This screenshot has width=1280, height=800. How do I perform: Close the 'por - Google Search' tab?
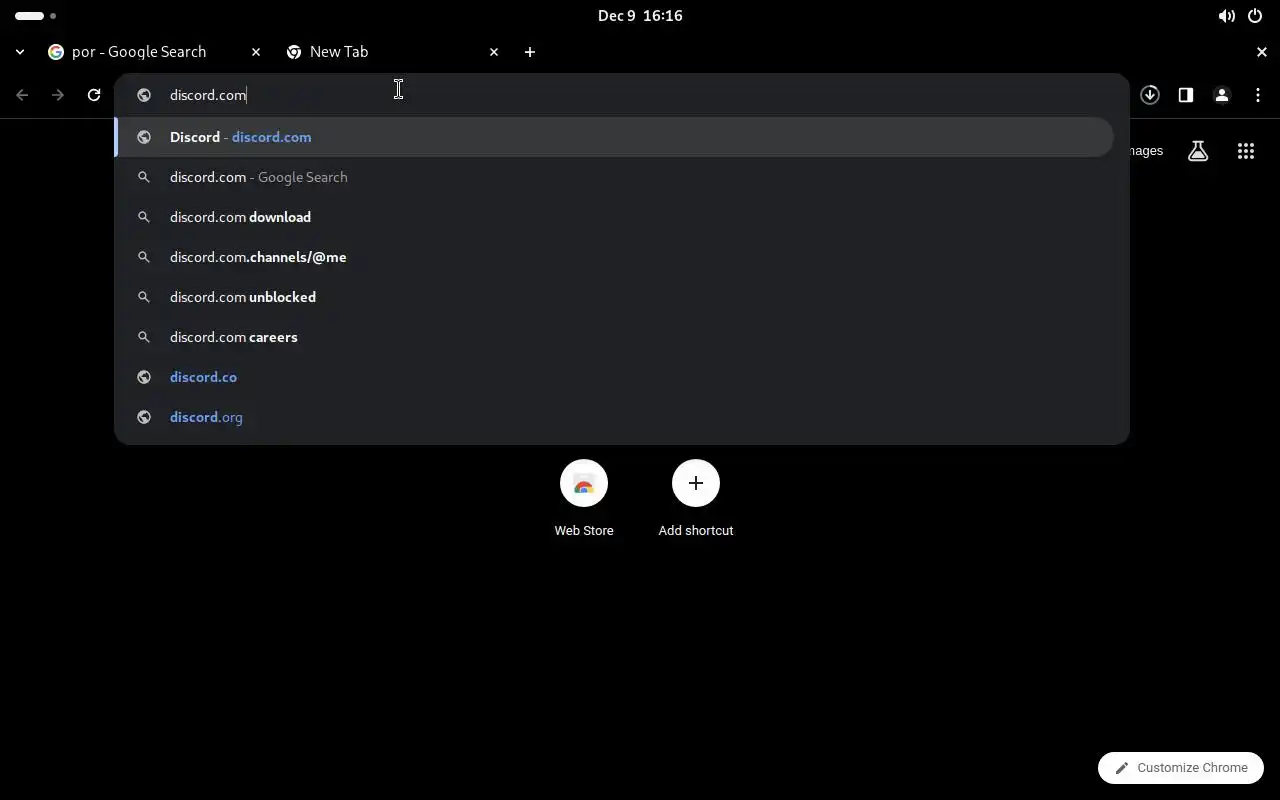256,52
